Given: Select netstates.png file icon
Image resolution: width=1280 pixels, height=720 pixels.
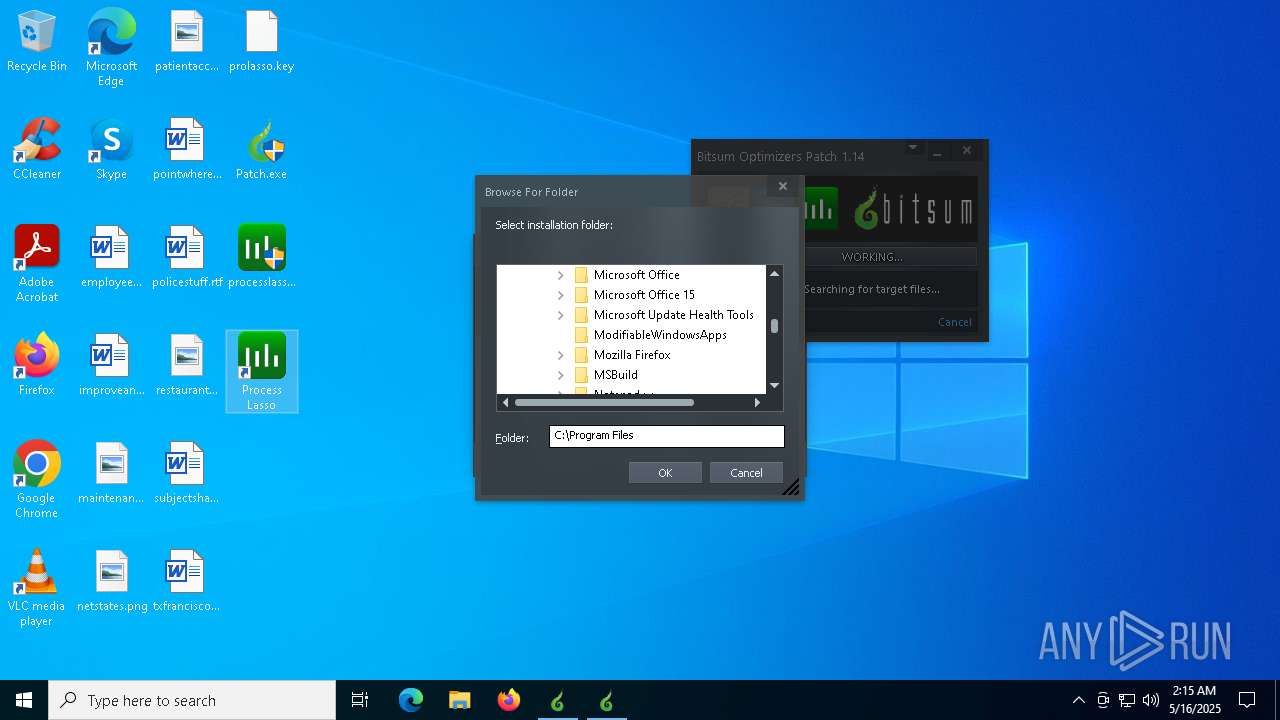Looking at the screenshot, I should [x=111, y=582].
